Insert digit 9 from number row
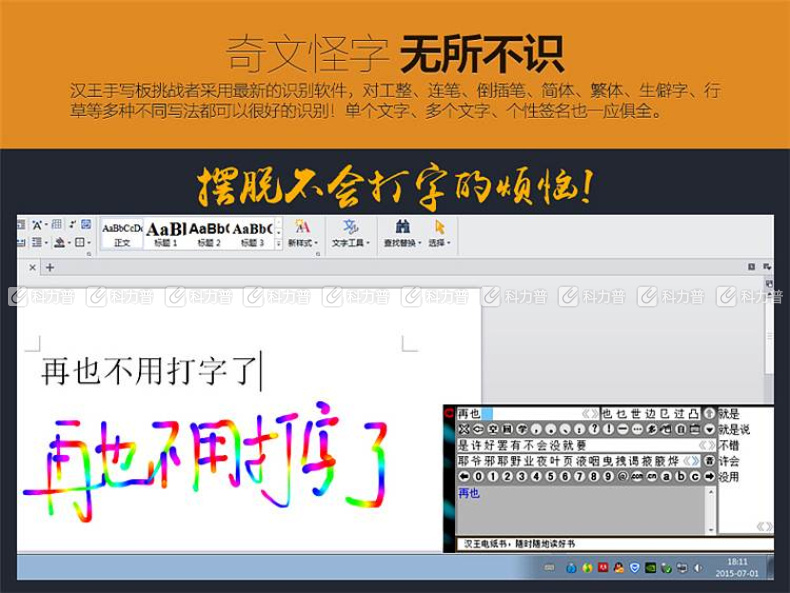Image resolution: width=790 pixels, height=593 pixels. (608, 477)
